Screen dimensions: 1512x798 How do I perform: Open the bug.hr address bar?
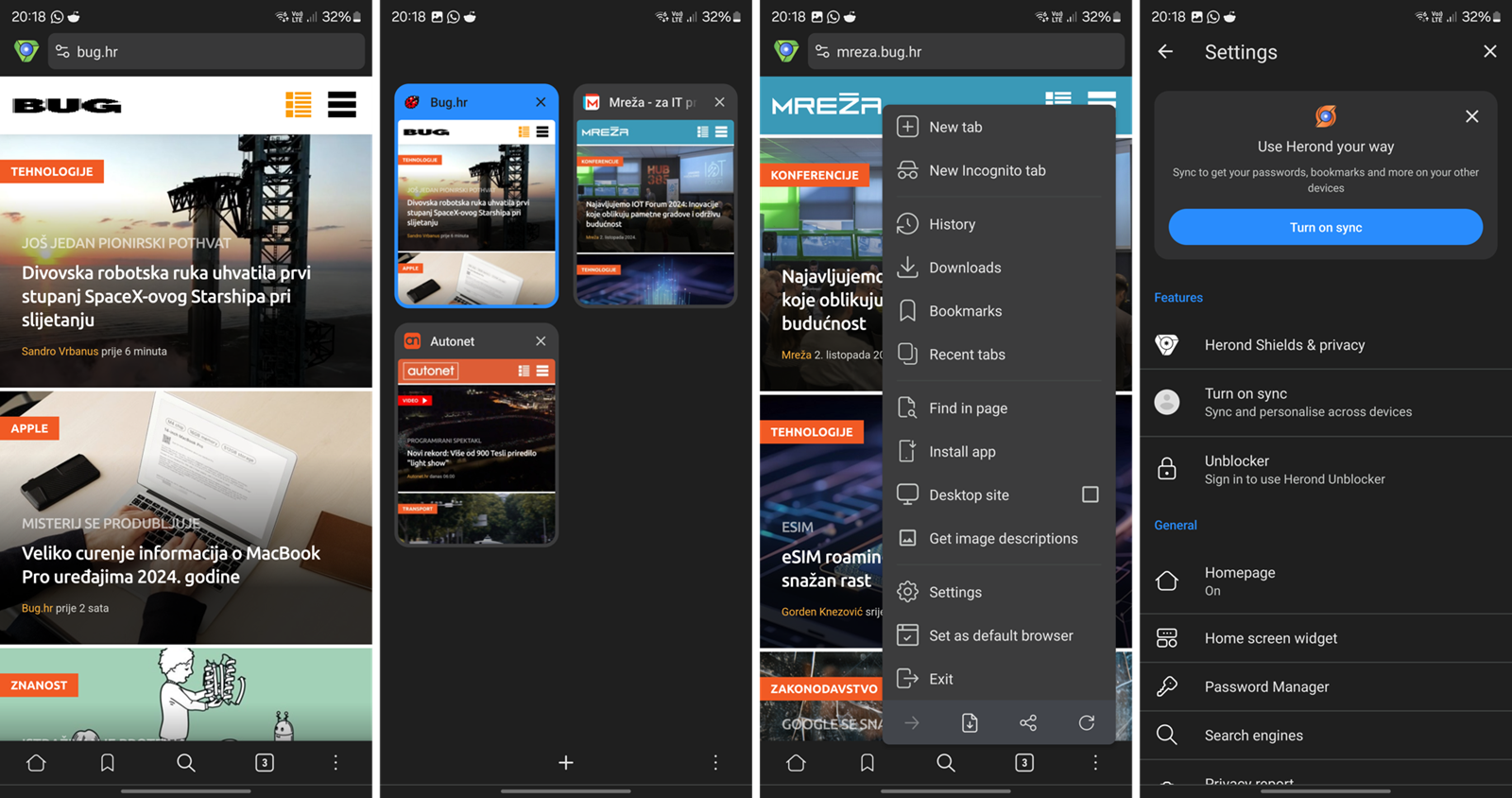207,52
